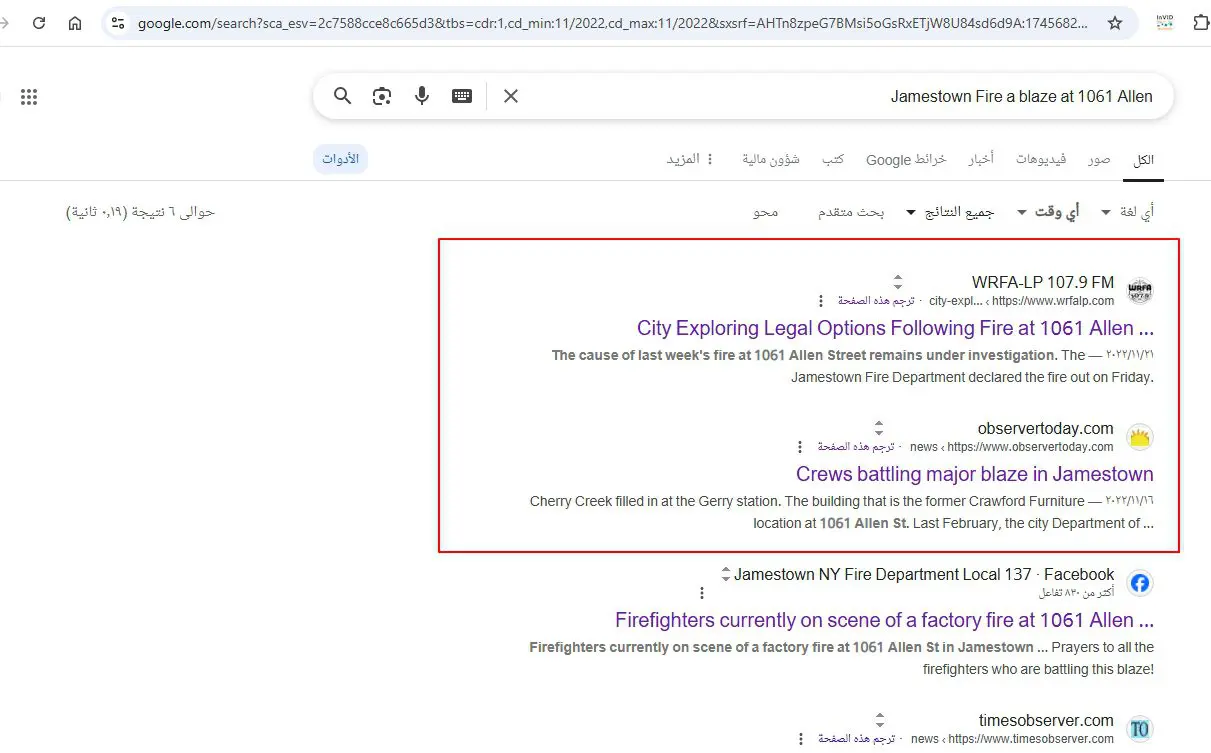Open the InVID extension icon
The image size is (1211, 753).
point(1164,23)
